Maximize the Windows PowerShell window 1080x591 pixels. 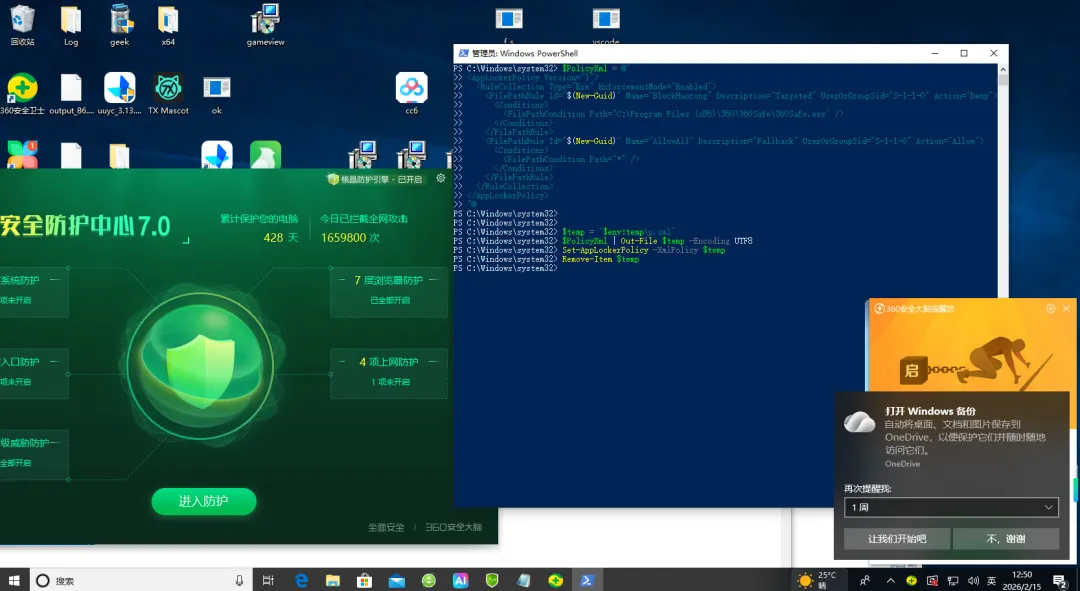click(x=964, y=53)
